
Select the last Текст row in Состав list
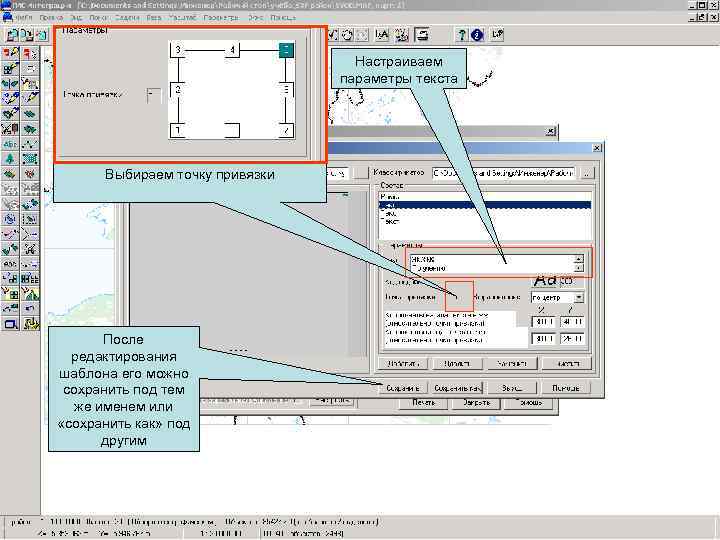coord(485,222)
